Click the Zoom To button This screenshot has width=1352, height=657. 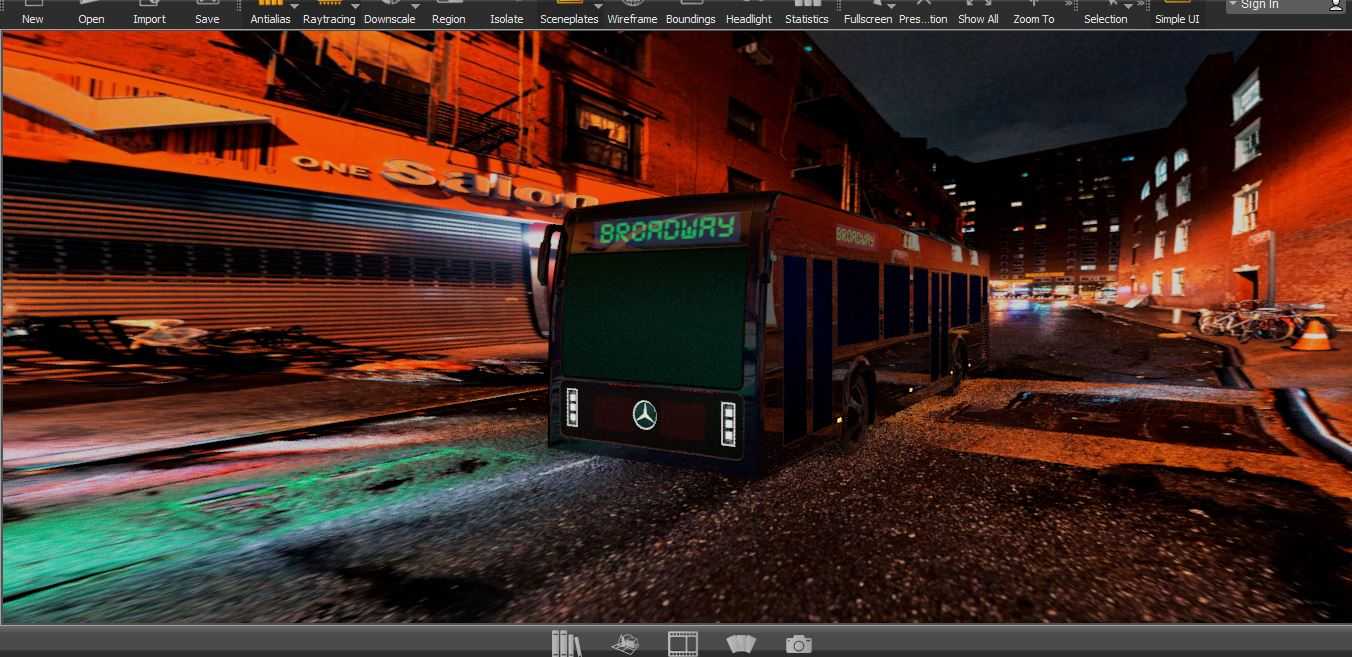[1034, 13]
